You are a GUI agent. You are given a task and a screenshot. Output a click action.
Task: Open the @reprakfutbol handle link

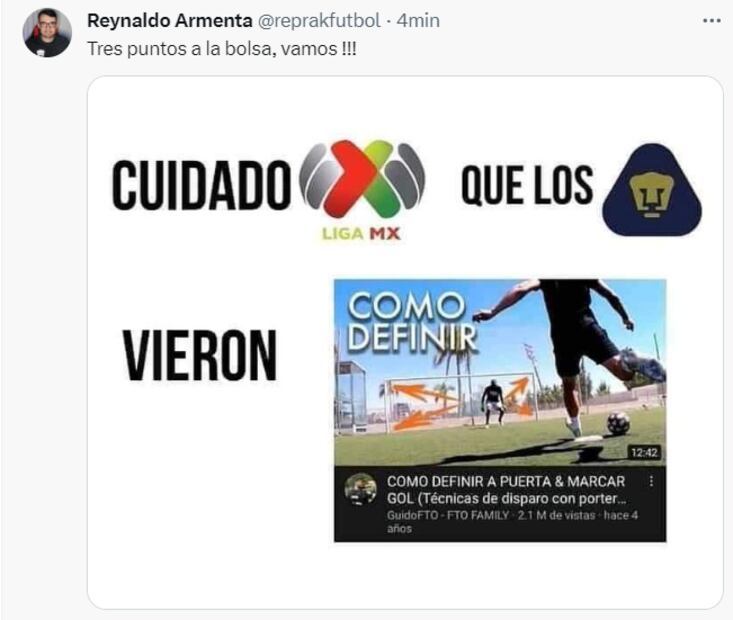click(x=319, y=21)
